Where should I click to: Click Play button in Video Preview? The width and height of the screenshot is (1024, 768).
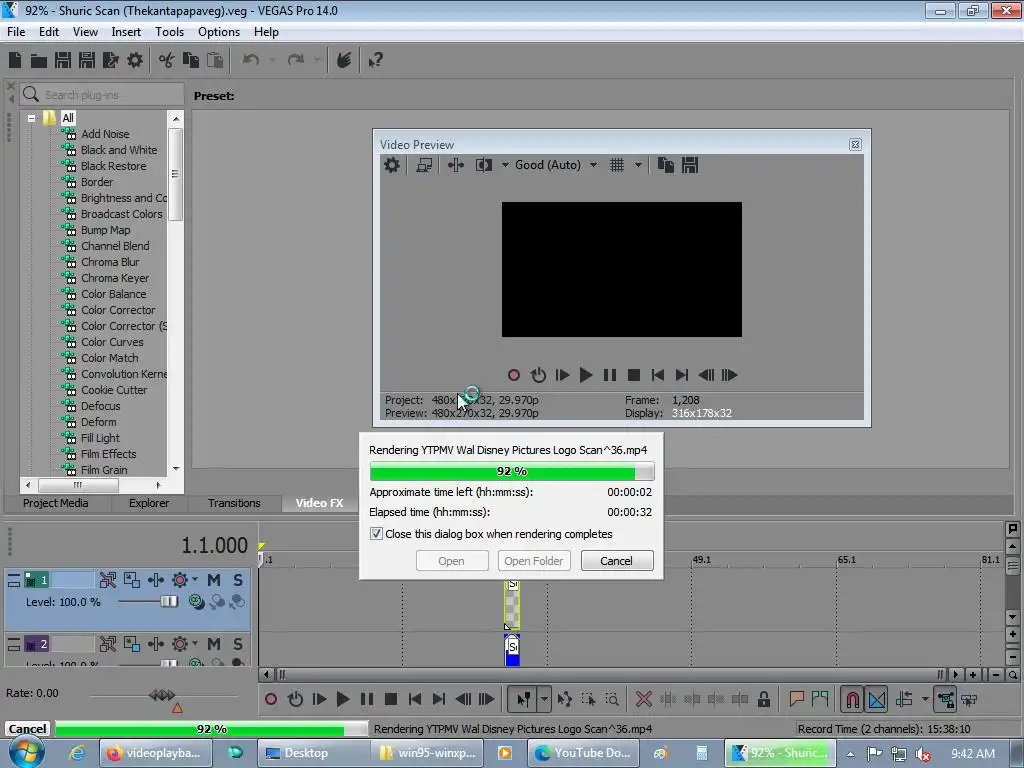(586, 375)
